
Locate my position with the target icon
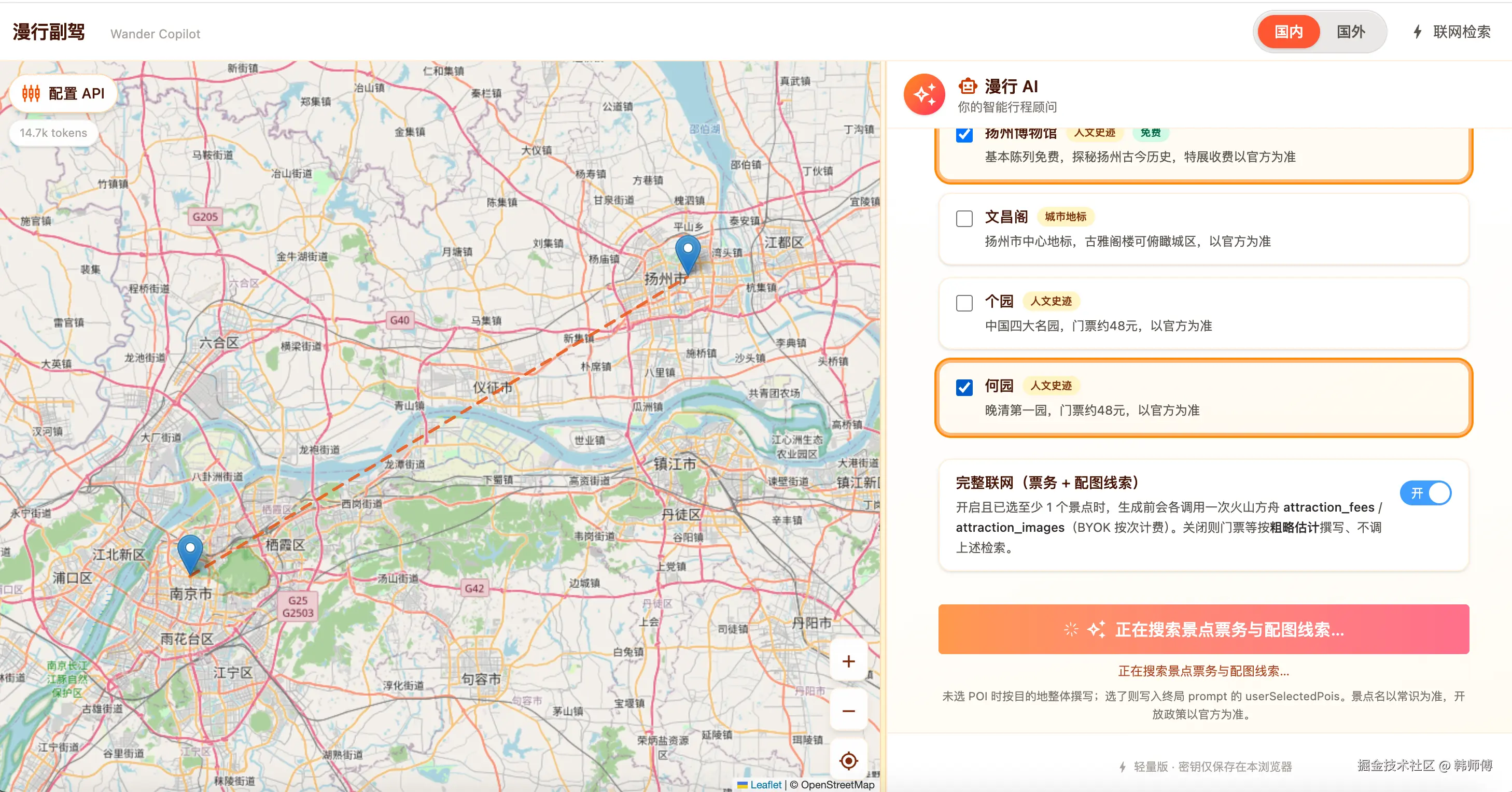tap(848, 761)
